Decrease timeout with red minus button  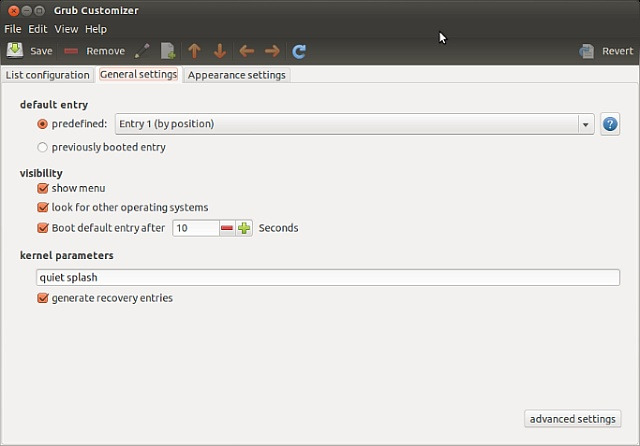click(x=227, y=228)
